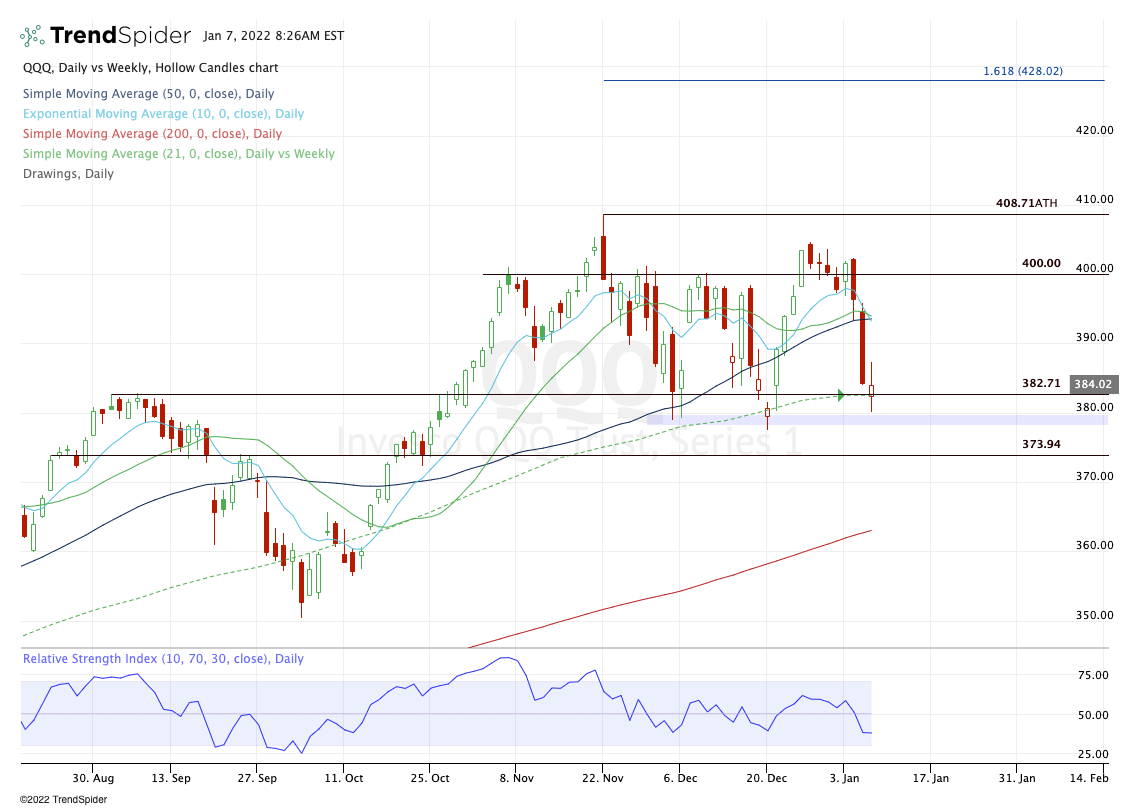Click the 11. Oct date label

(x=344, y=778)
